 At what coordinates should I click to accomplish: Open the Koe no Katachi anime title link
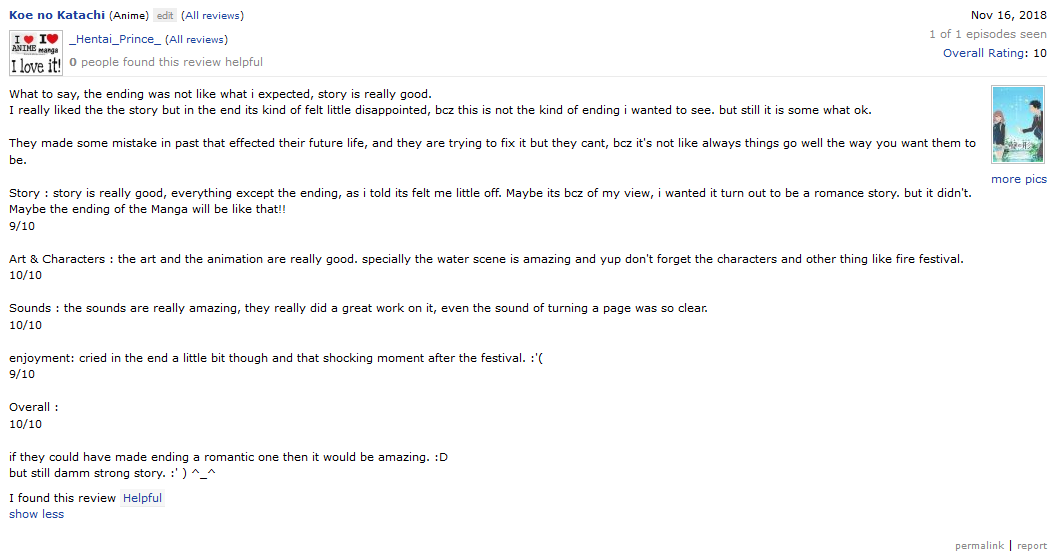click(x=57, y=15)
